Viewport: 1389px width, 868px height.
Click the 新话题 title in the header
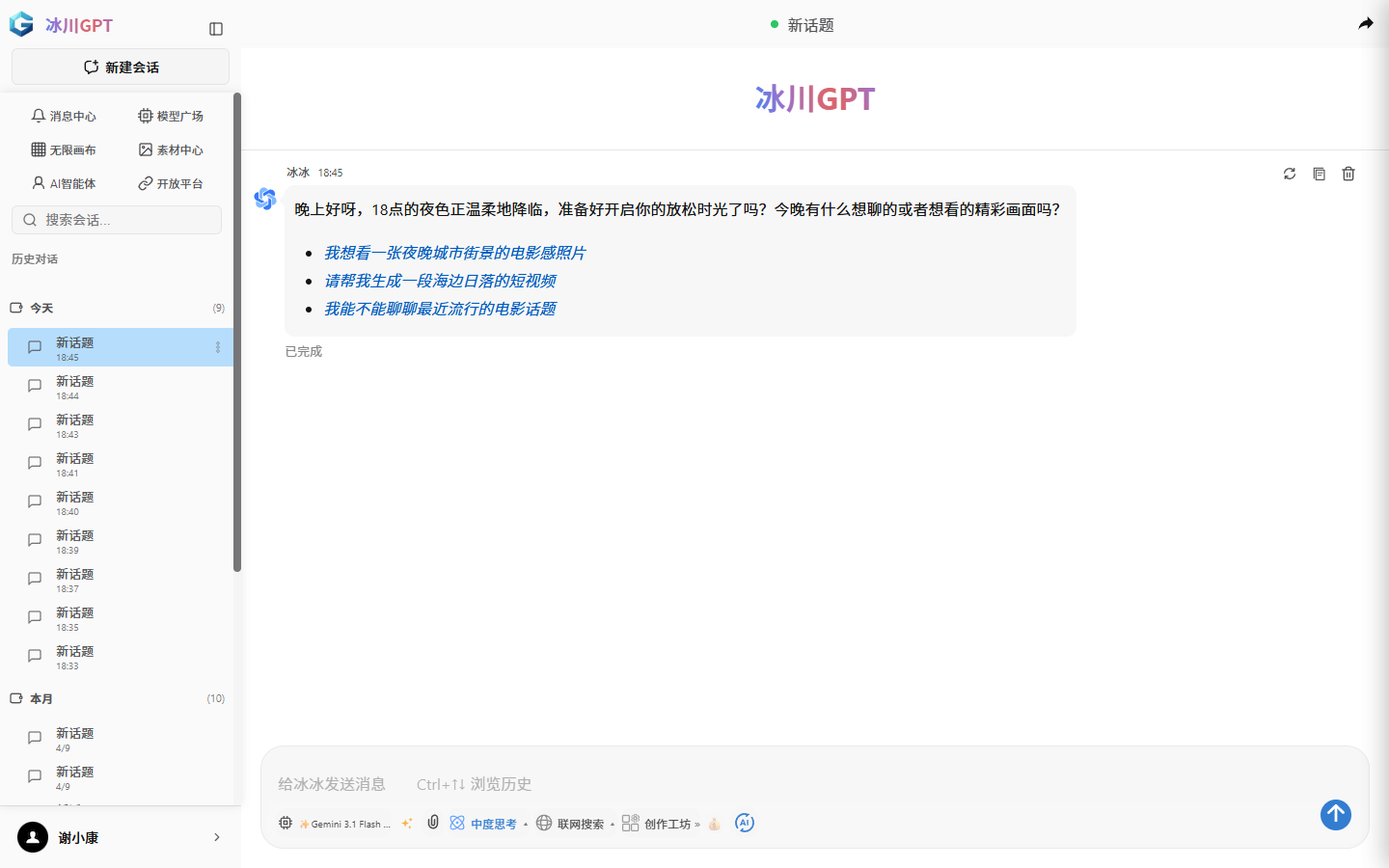coord(810,25)
